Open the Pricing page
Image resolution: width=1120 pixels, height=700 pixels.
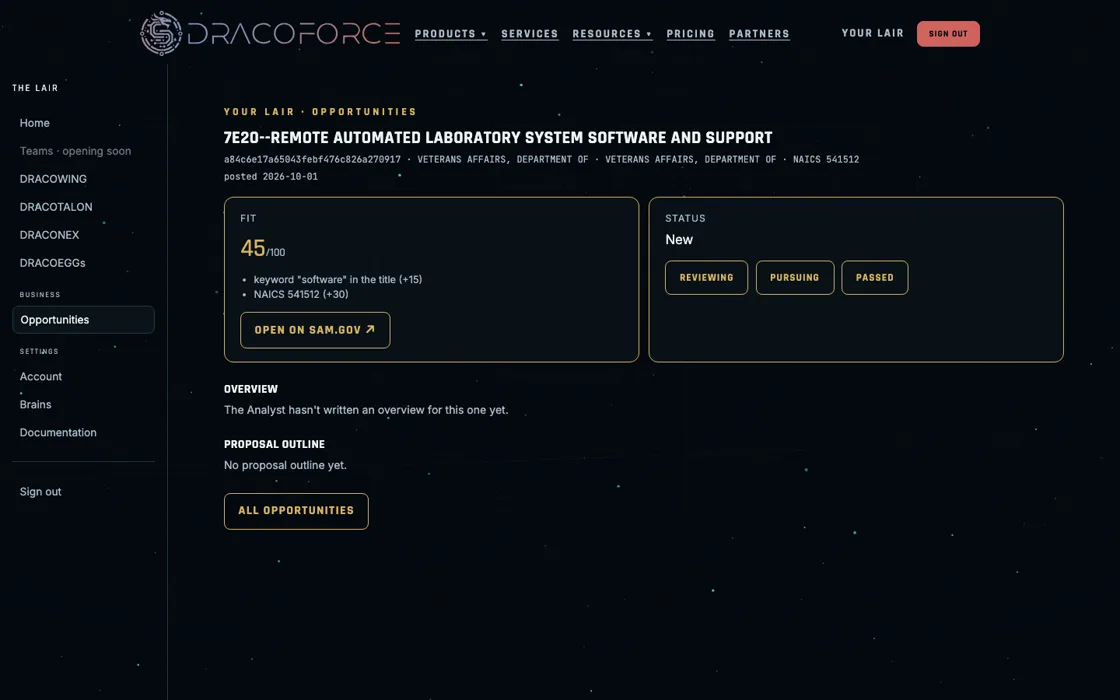690,34
